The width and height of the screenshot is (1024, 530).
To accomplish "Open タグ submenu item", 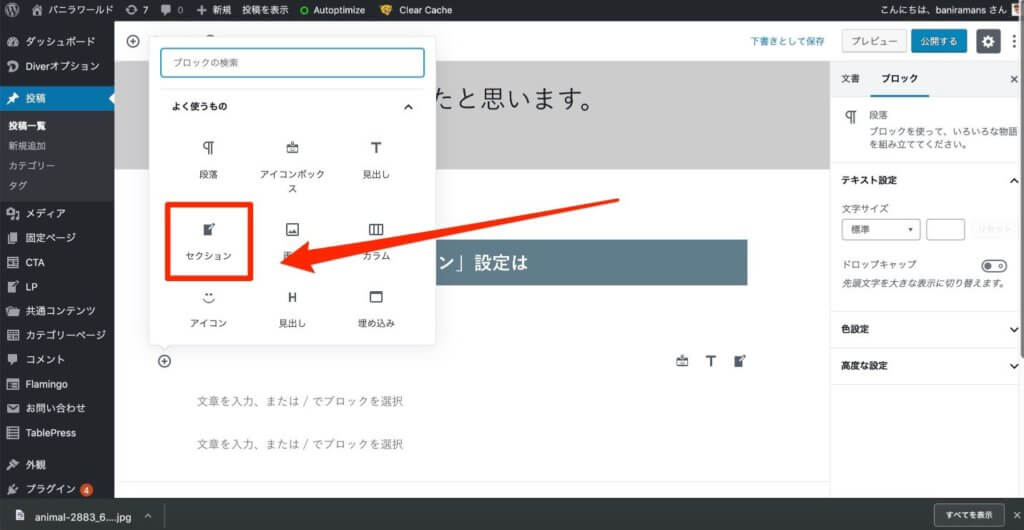I will point(18,185).
